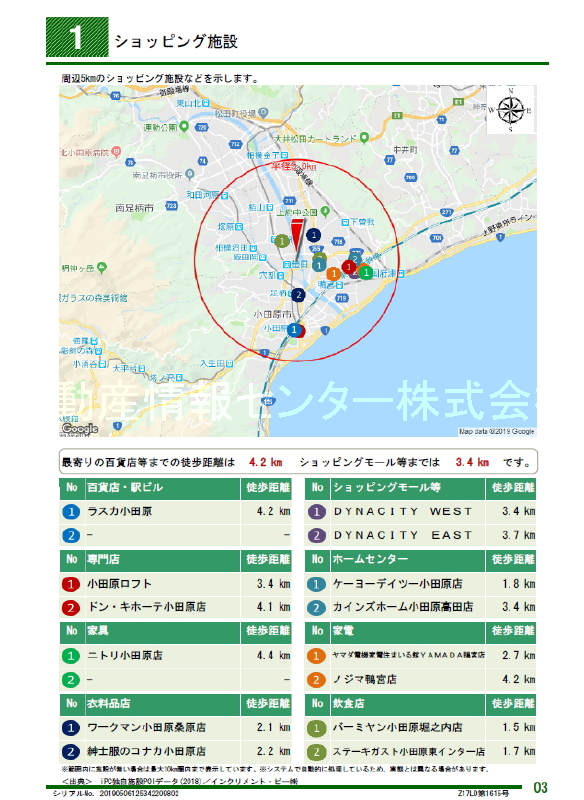Click the 4.4 km distance for ニトリ小田原店
The height and width of the screenshot is (800, 584).
(273, 656)
